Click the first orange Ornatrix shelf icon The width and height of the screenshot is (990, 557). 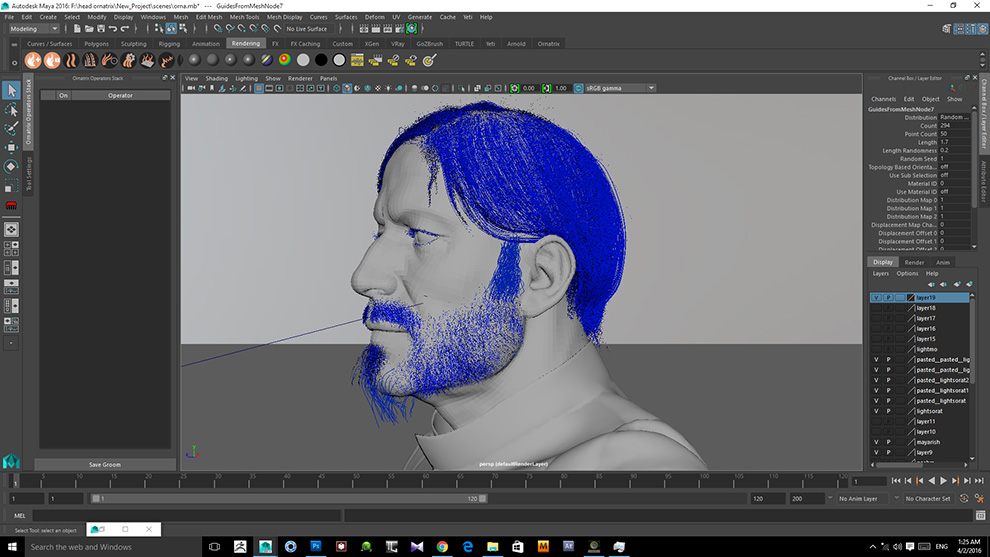point(33,60)
